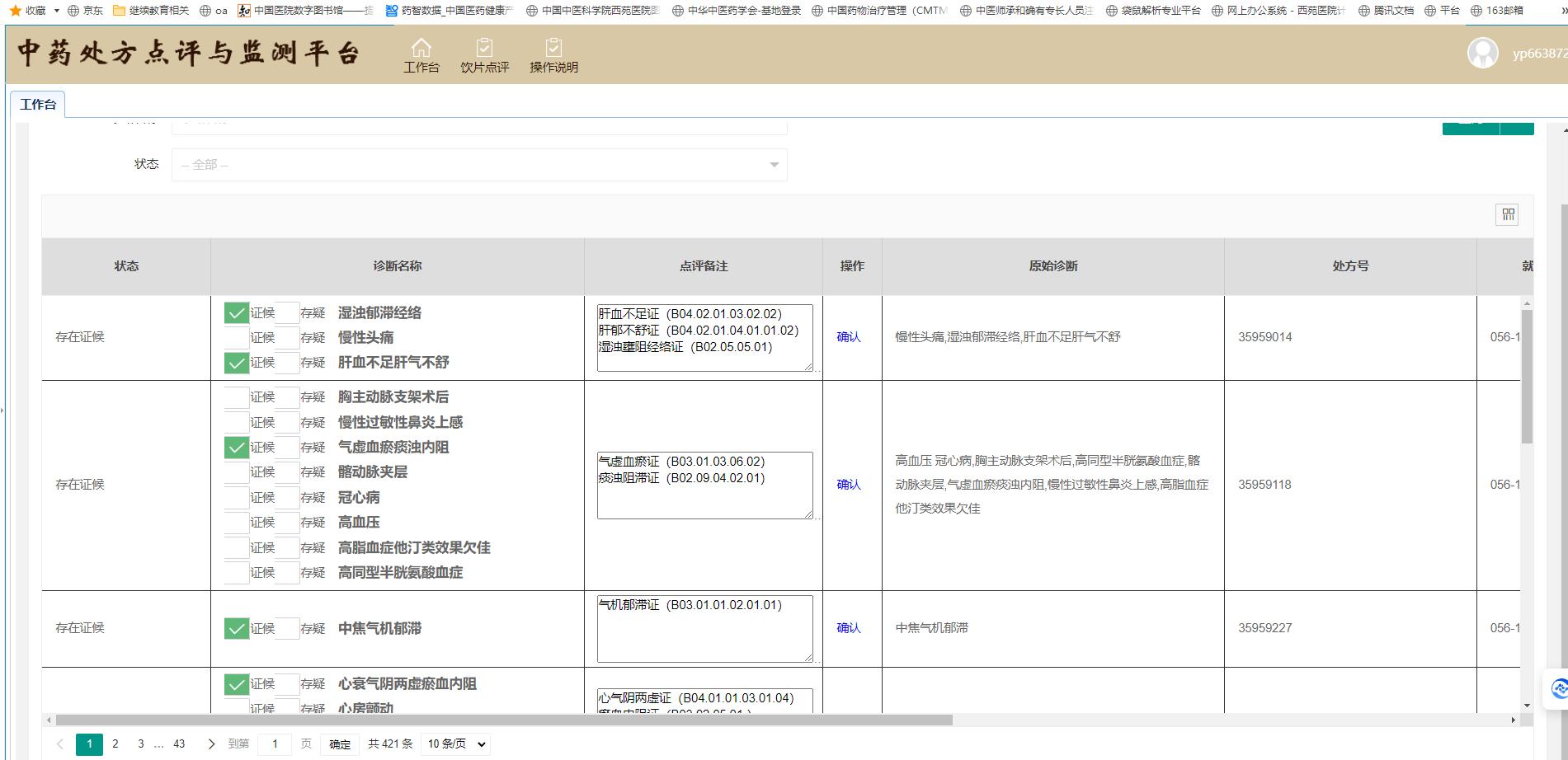The height and width of the screenshot is (760, 1568).
Task: Go to next page arrow in pagination
Action: 211,744
